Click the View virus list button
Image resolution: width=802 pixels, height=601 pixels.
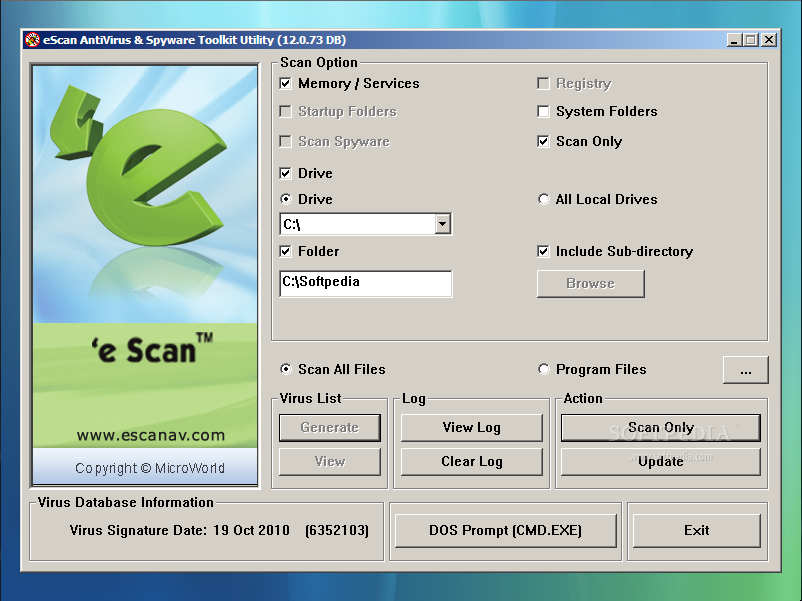330,462
